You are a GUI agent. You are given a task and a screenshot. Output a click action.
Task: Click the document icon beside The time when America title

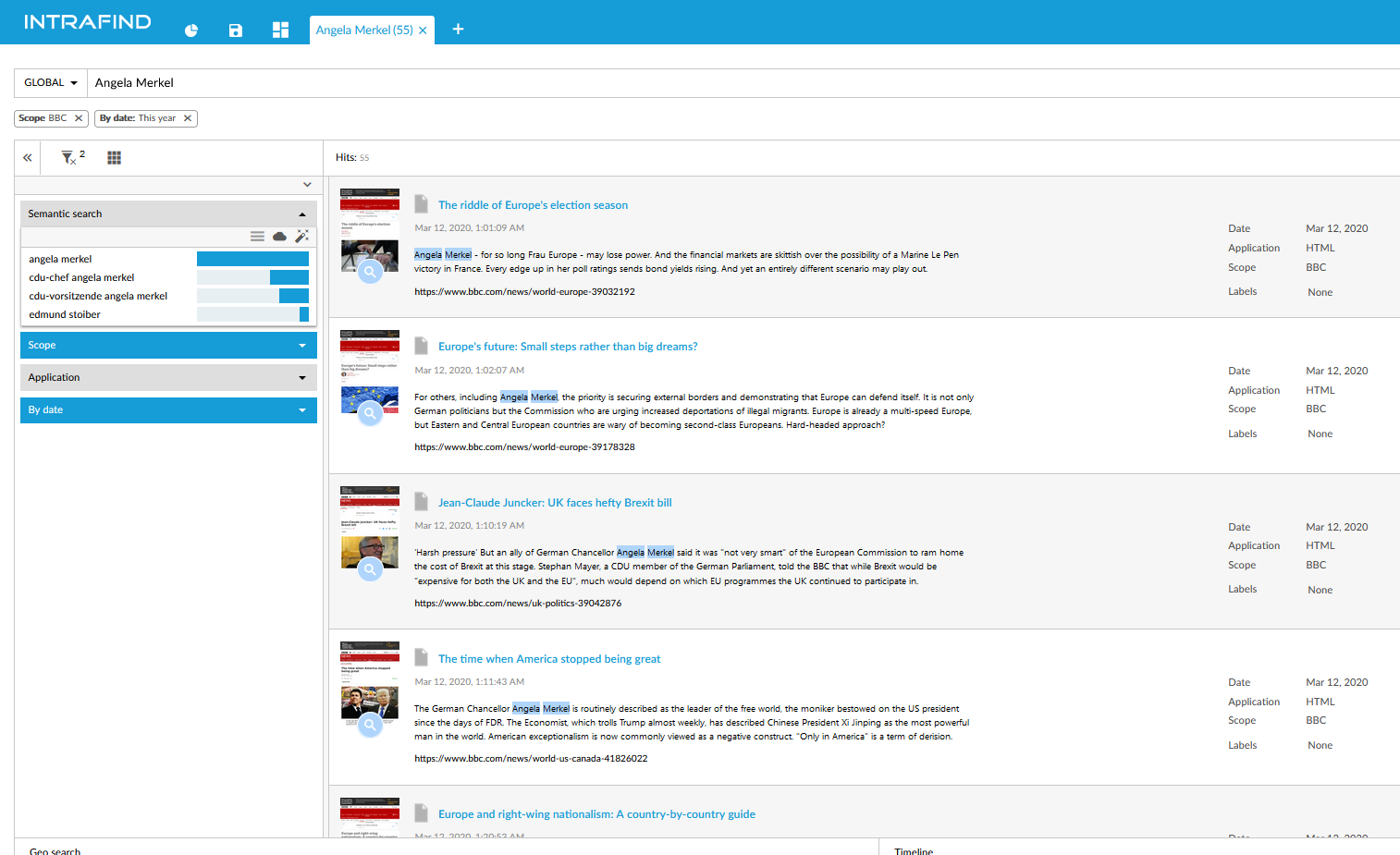(x=422, y=658)
